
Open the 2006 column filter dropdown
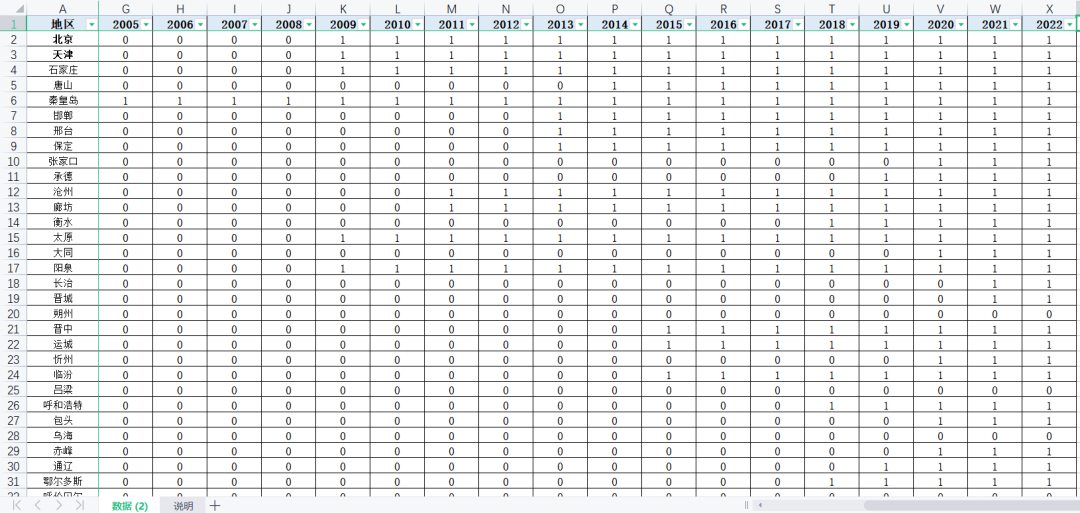[x=200, y=25]
